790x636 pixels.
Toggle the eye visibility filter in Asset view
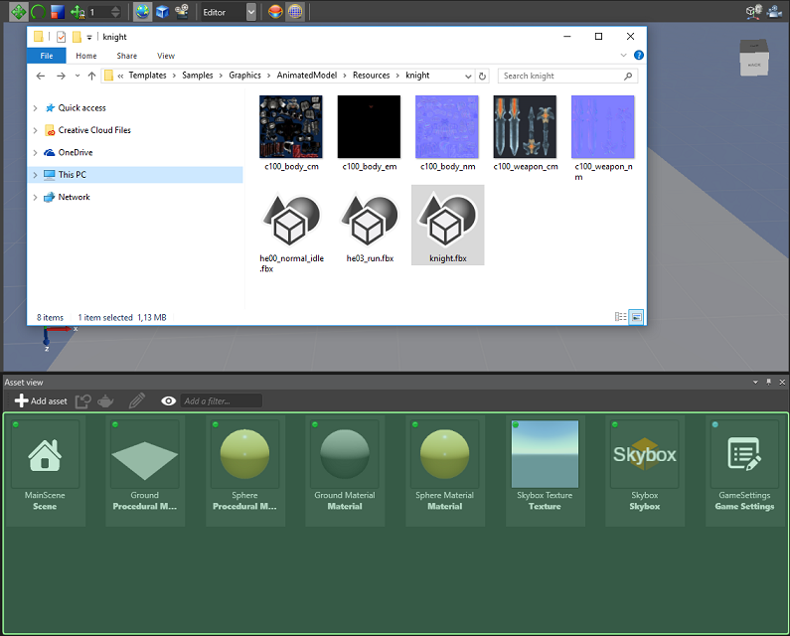[168, 401]
